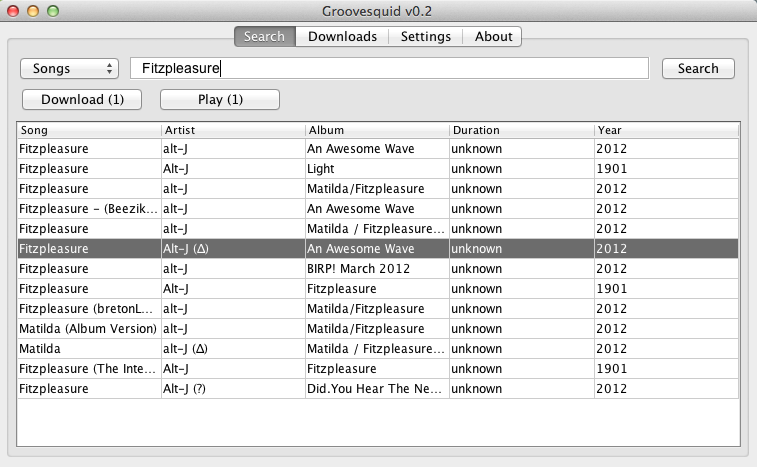Select the Search tab

(265, 37)
